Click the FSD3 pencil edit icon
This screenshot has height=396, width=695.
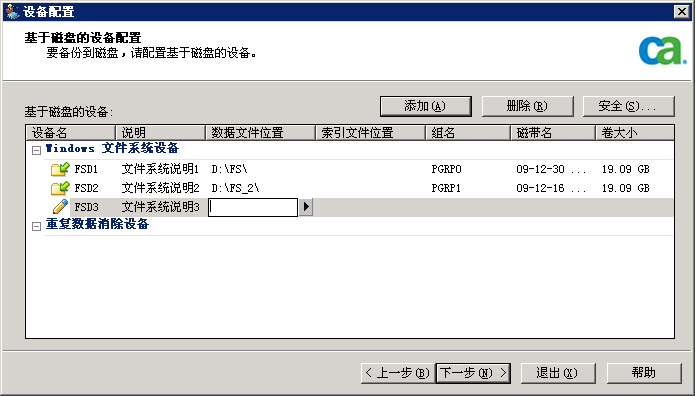(x=60, y=207)
